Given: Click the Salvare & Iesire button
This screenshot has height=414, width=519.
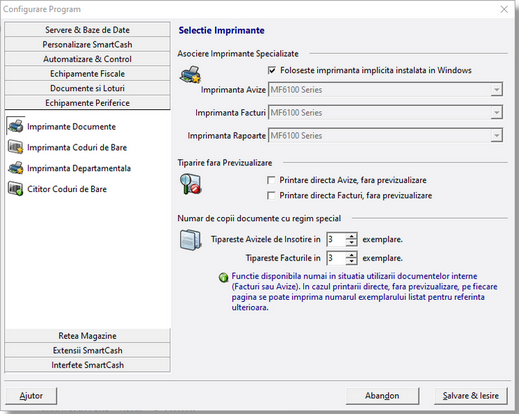Looking at the screenshot, I should click(471, 396).
